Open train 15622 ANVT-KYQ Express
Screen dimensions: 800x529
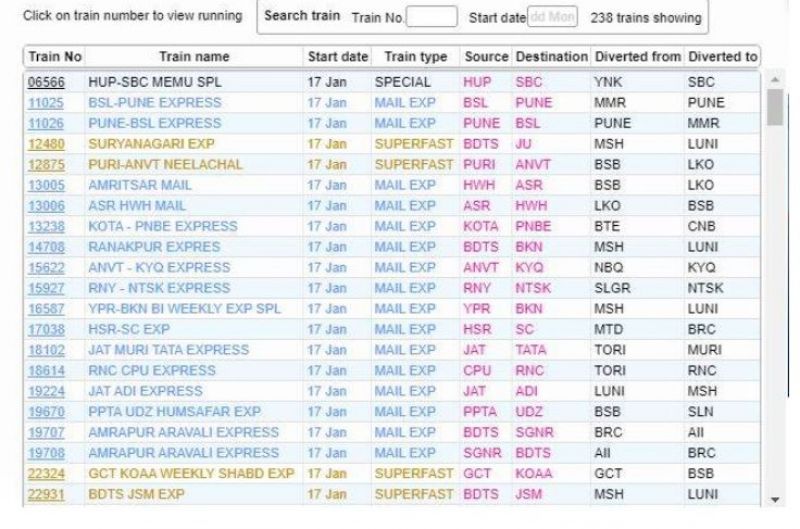[46, 268]
